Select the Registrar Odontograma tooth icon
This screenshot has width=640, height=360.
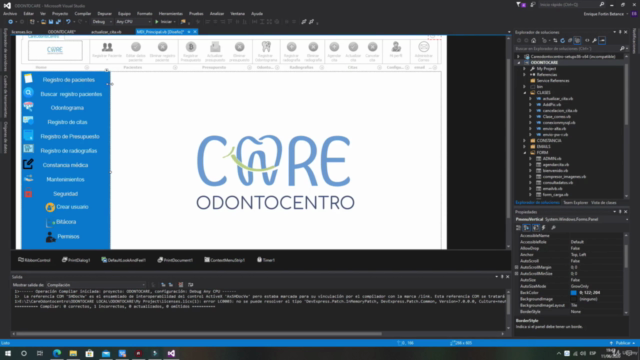click(x=266, y=47)
